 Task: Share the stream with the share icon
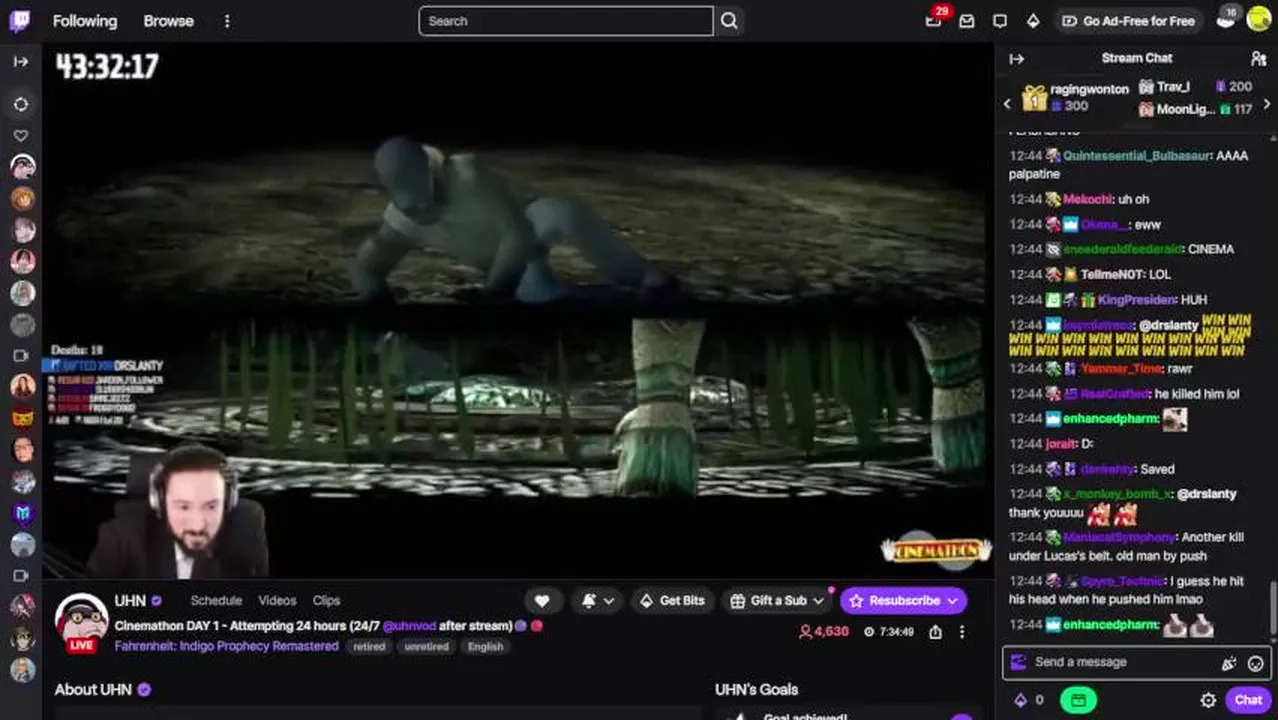click(x=935, y=632)
